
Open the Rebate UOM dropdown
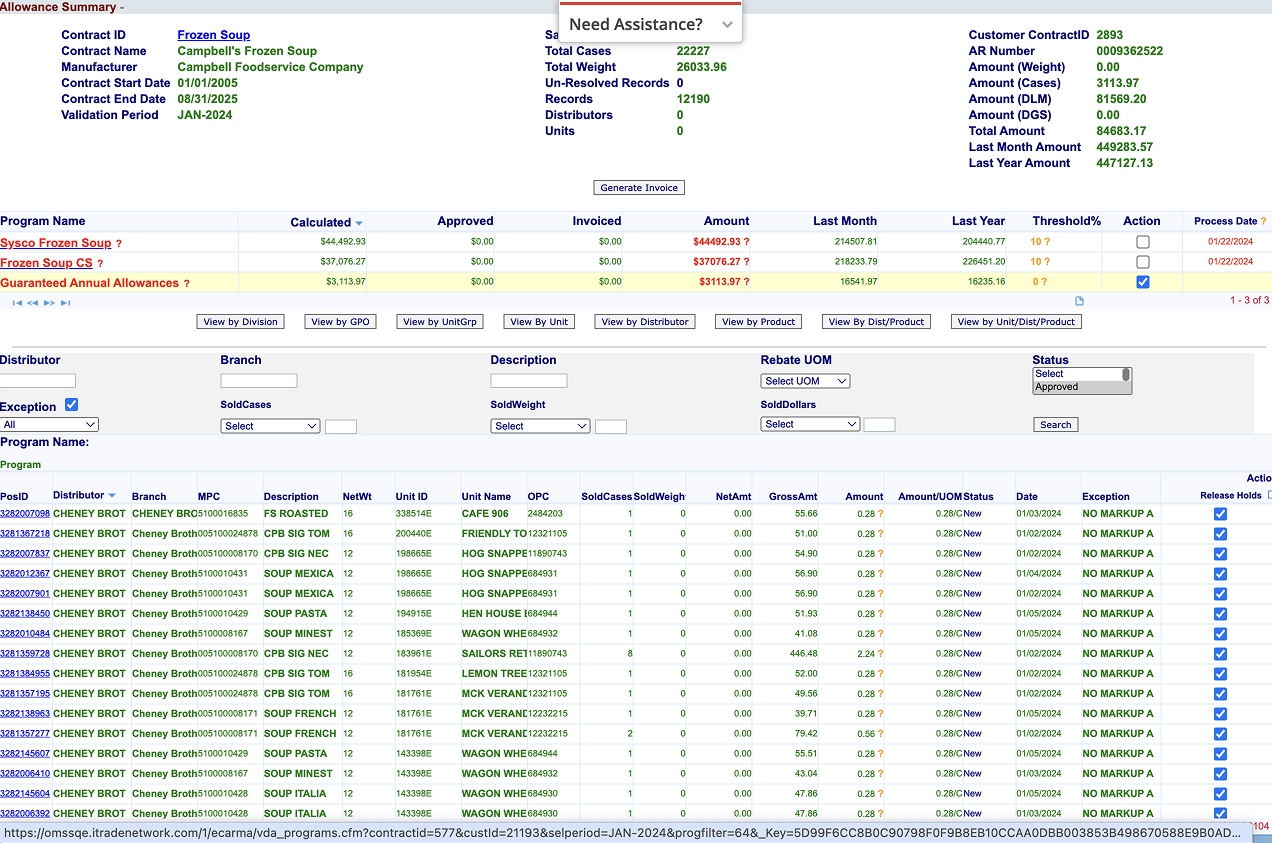pos(805,381)
